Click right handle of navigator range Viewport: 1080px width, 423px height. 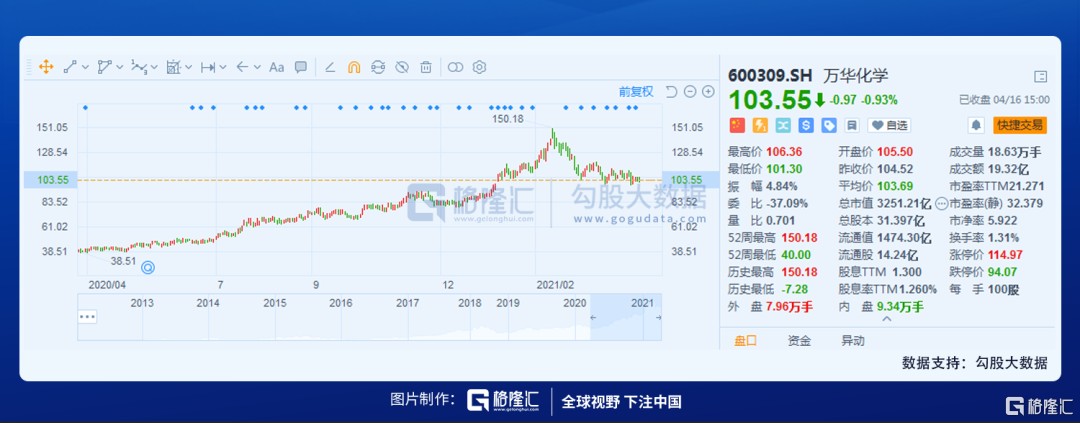(658, 317)
